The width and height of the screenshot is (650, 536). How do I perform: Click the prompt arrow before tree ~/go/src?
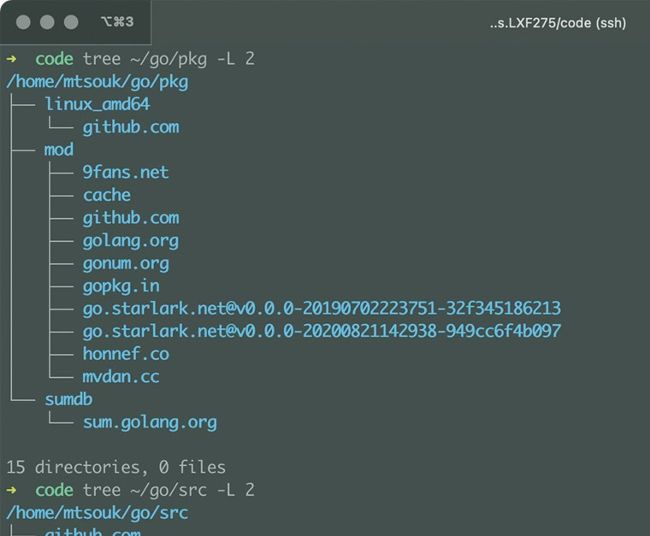coord(11,490)
